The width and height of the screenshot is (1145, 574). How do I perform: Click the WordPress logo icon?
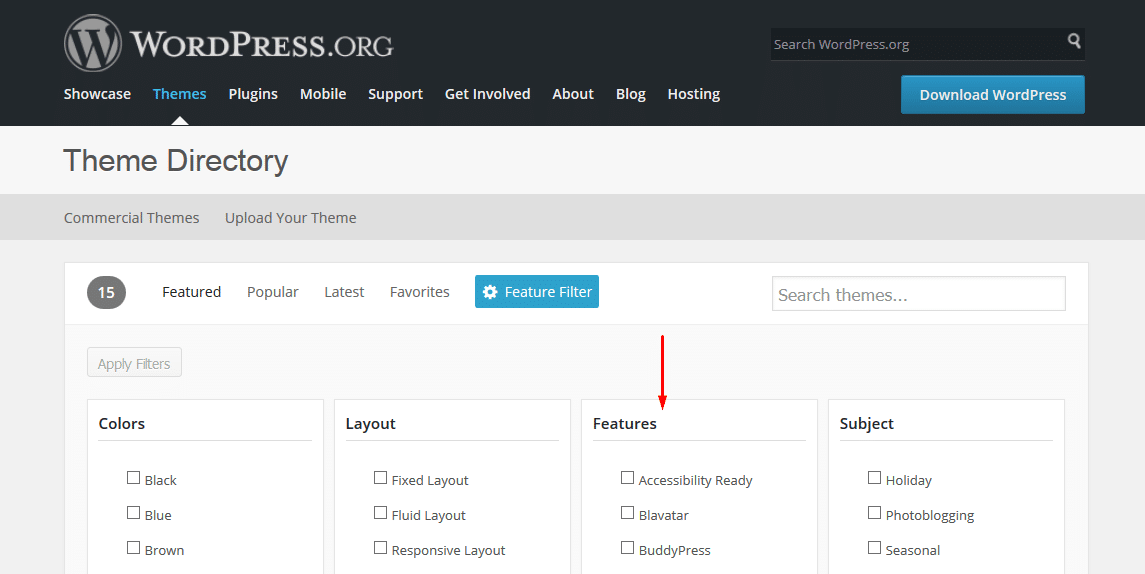pos(93,43)
